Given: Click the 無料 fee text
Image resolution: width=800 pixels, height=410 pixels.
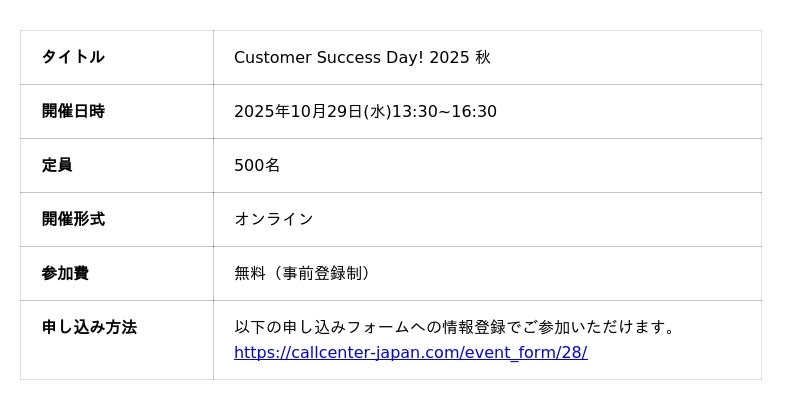Looking at the screenshot, I should tap(249, 273).
